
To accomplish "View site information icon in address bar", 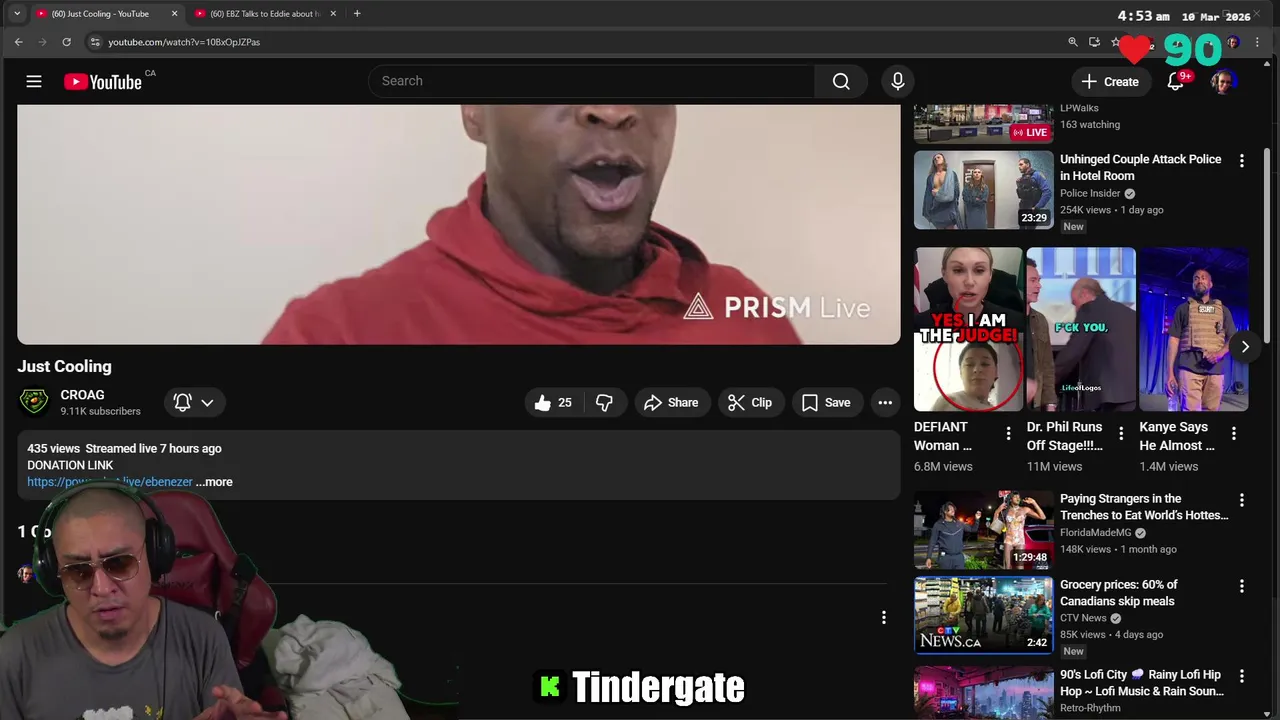I will [x=95, y=42].
